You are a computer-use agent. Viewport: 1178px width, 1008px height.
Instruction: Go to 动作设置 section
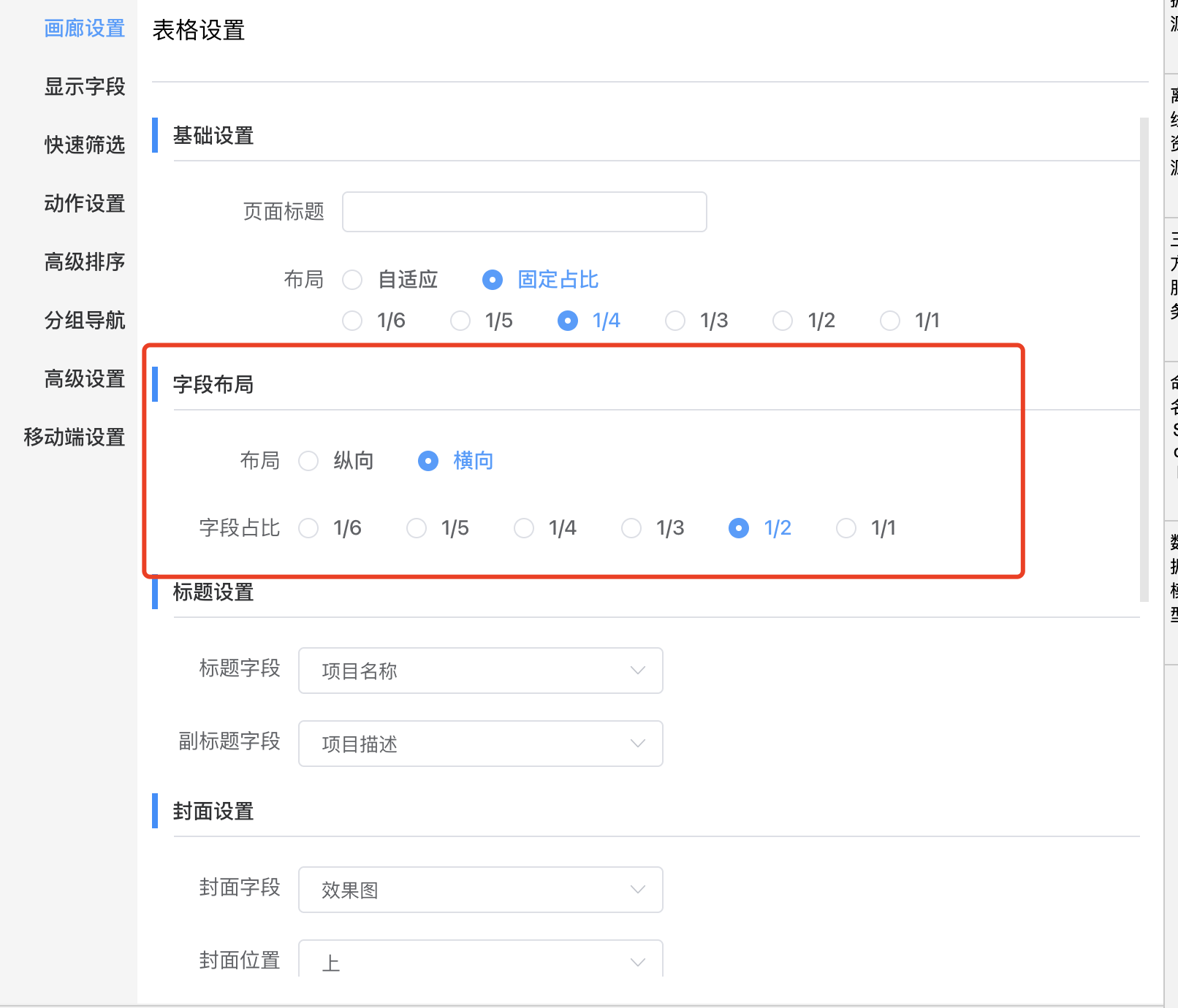pyautogui.click(x=84, y=204)
